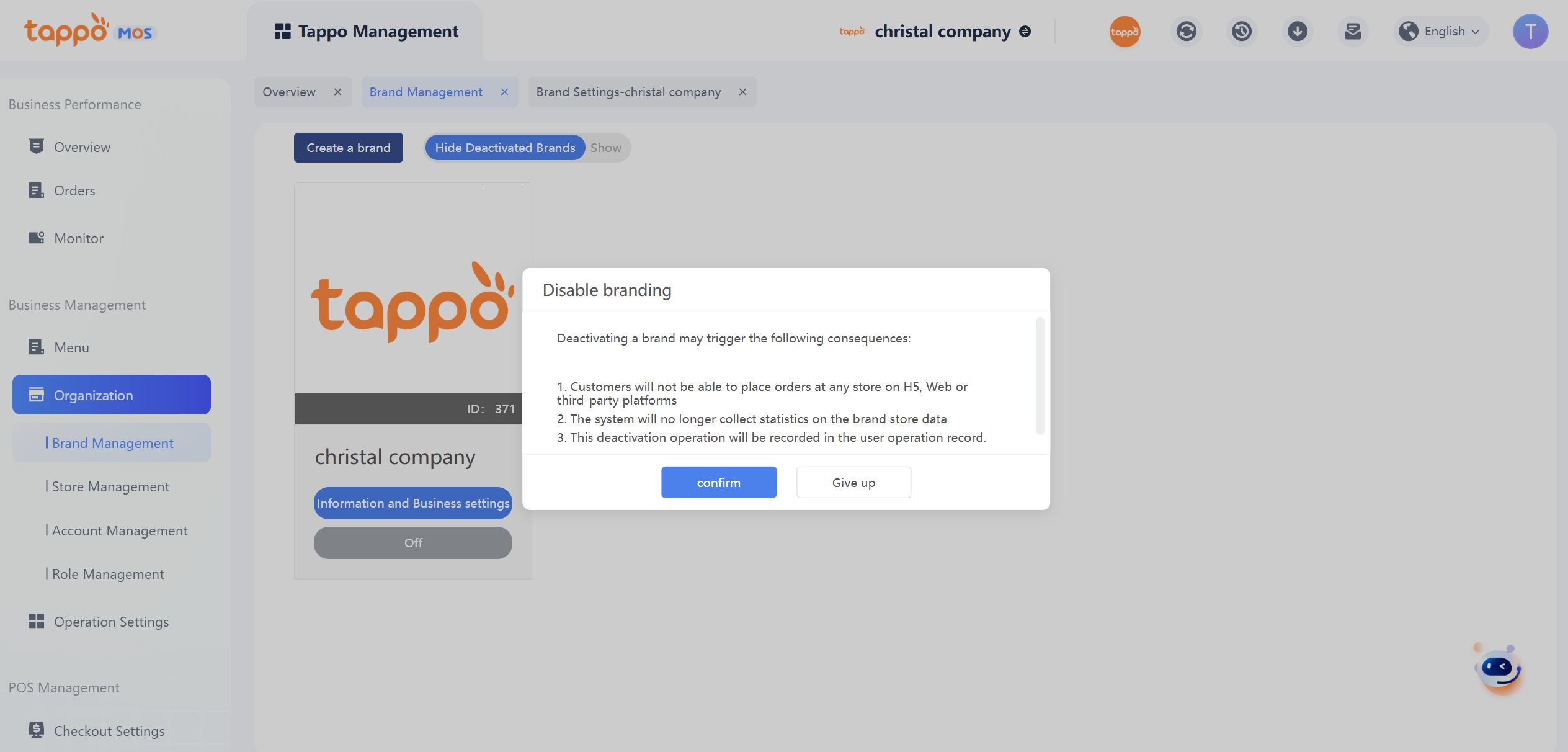Click the download arrow icon
The width and height of the screenshot is (1568, 752).
tap(1297, 31)
